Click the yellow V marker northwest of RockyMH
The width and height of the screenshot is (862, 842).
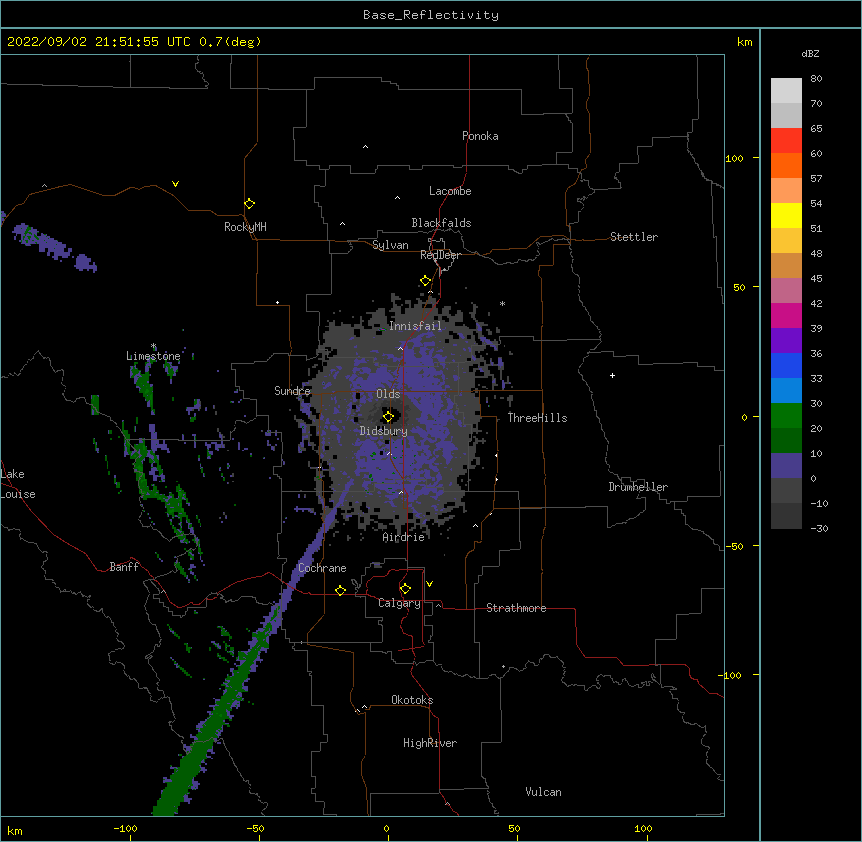tap(175, 184)
